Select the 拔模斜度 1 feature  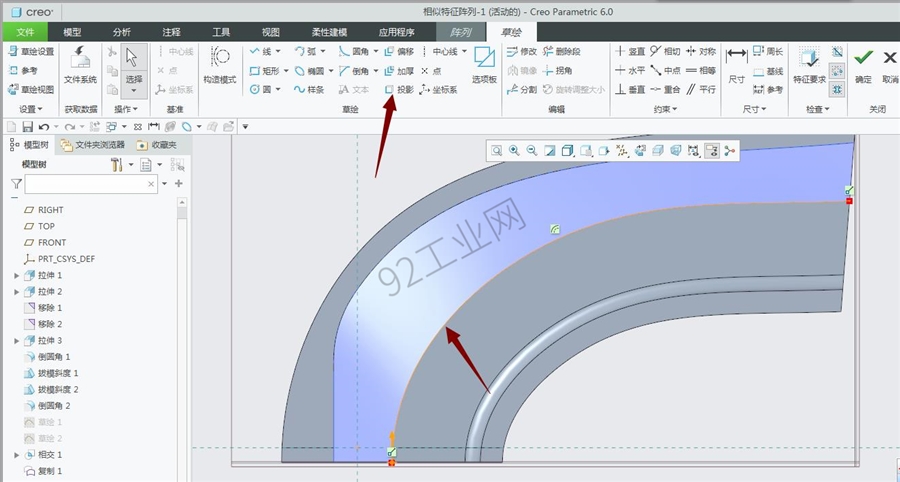pyautogui.click(x=51, y=373)
